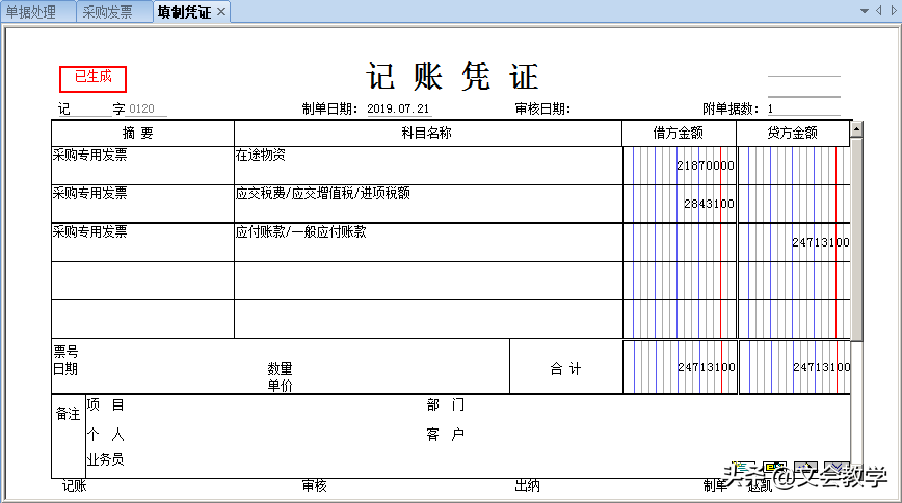Select the 在途物资 account cell
Viewport: 902px width, 503px height.
[x=428, y=165]
